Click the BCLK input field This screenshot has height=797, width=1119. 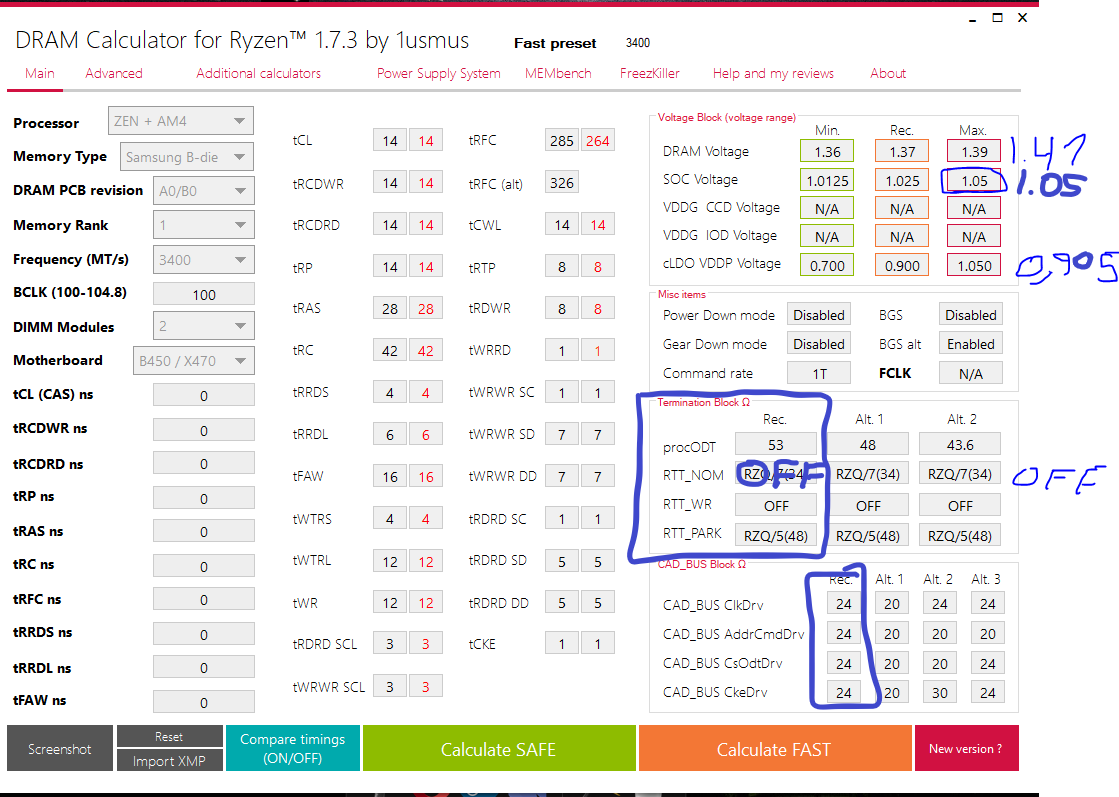pyautogui.click(x=203, y=294)
